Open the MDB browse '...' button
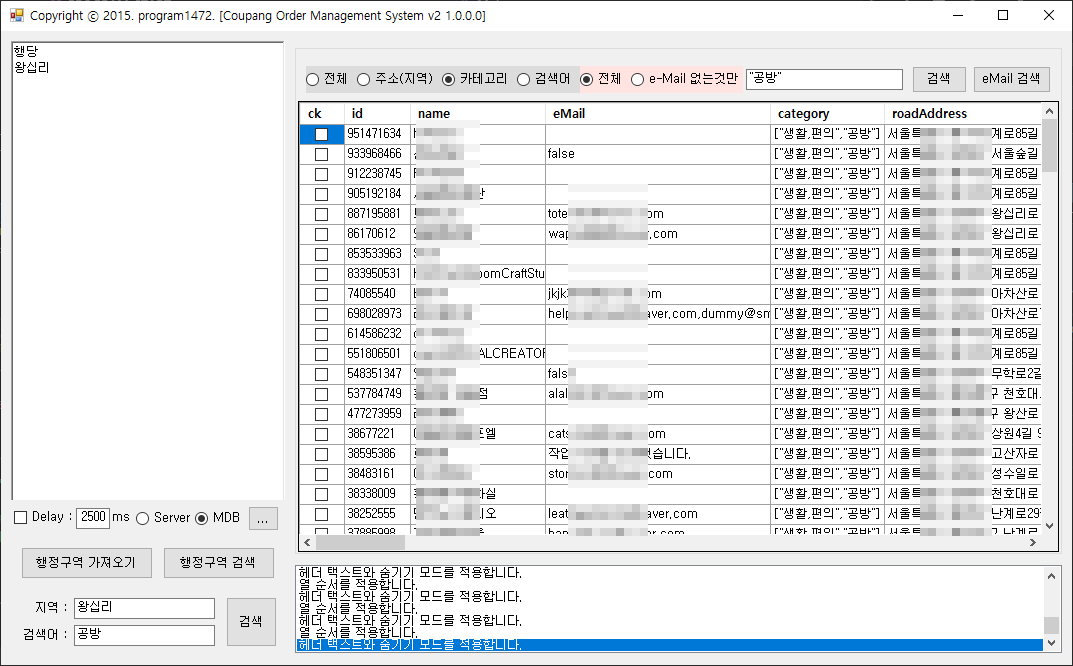Image resolution: width=1073 pixels, height=666 pixels. click(x=263, y=518)
